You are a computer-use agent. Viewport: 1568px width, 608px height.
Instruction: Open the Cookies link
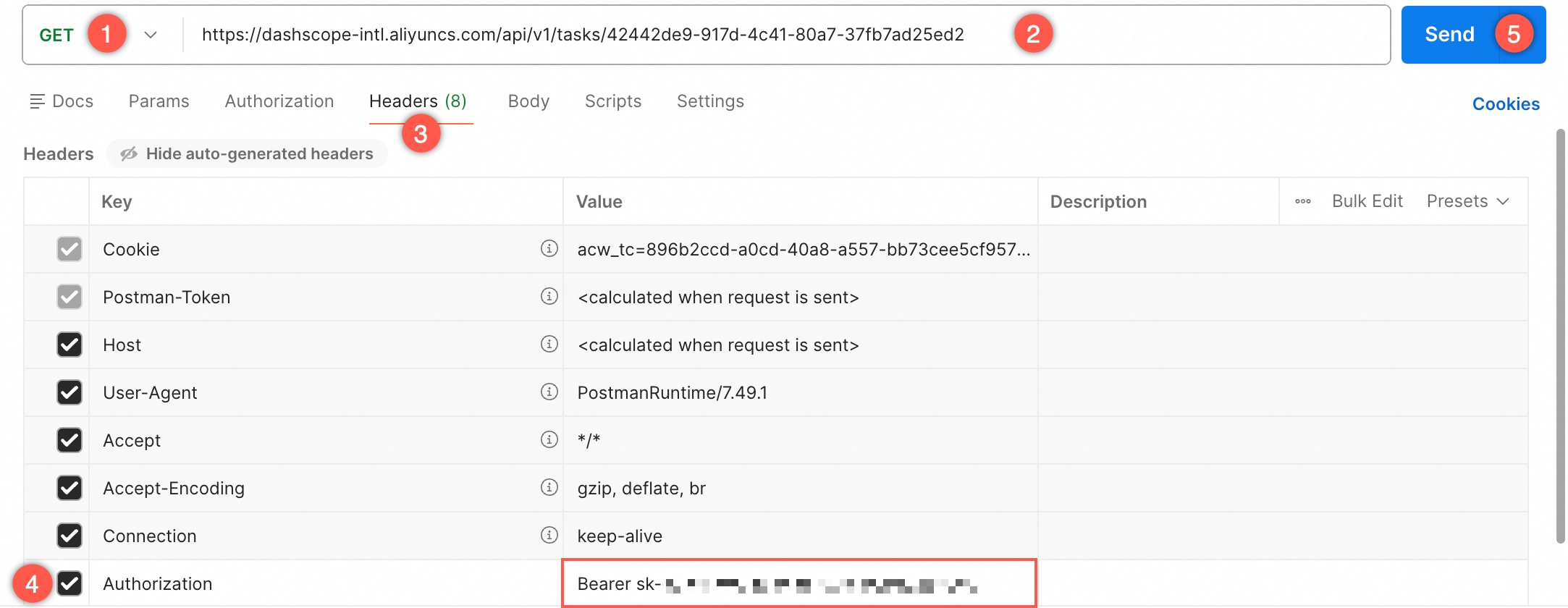[1506, 104]
